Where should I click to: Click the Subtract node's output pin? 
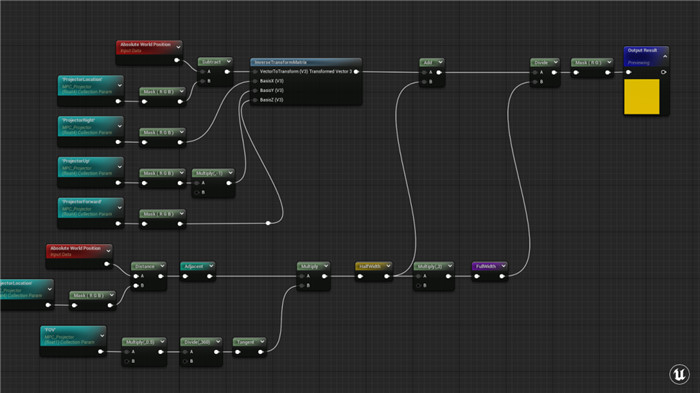227,71
